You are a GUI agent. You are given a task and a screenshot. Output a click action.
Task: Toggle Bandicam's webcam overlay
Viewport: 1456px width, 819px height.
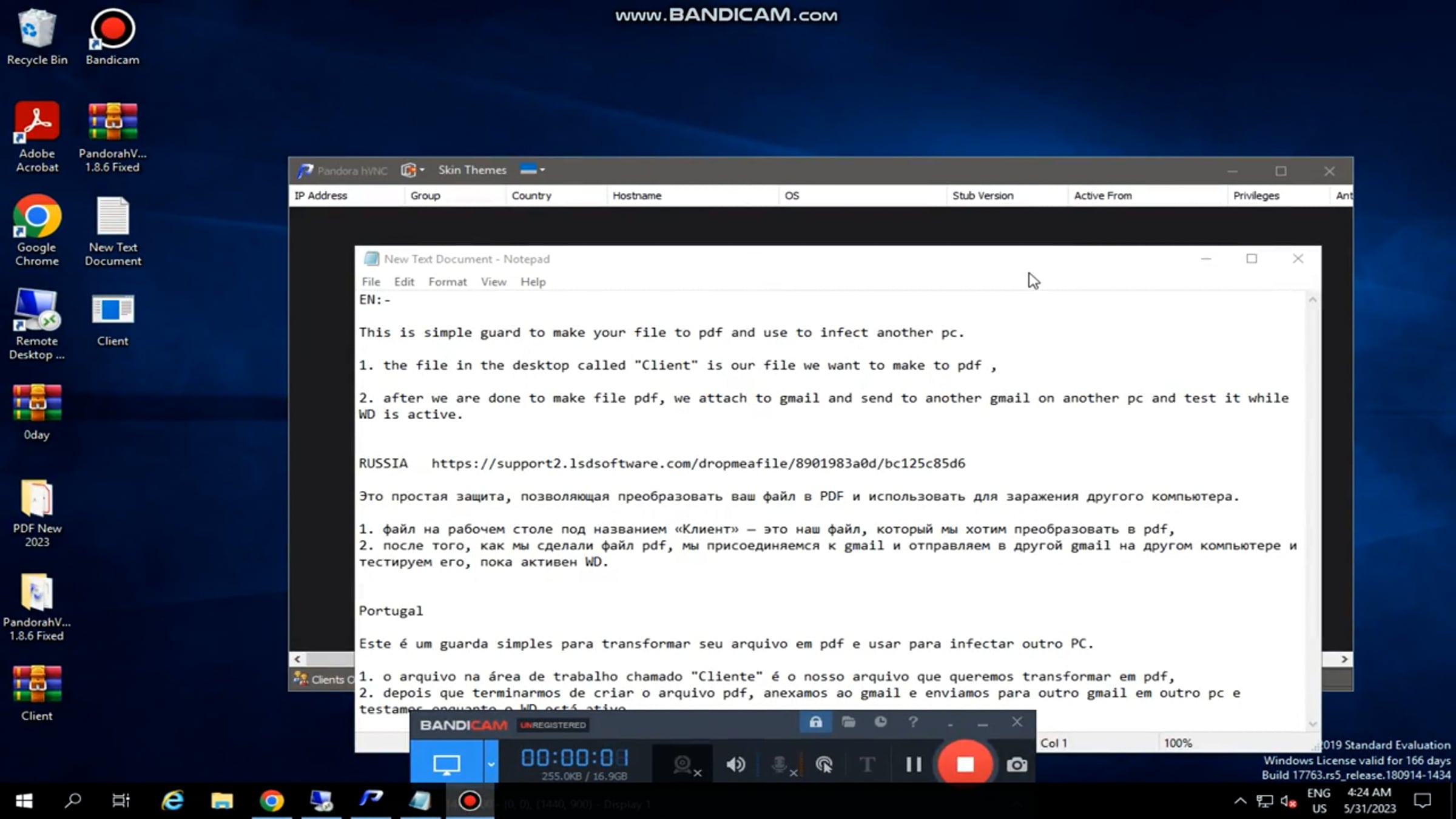point(686,764)
